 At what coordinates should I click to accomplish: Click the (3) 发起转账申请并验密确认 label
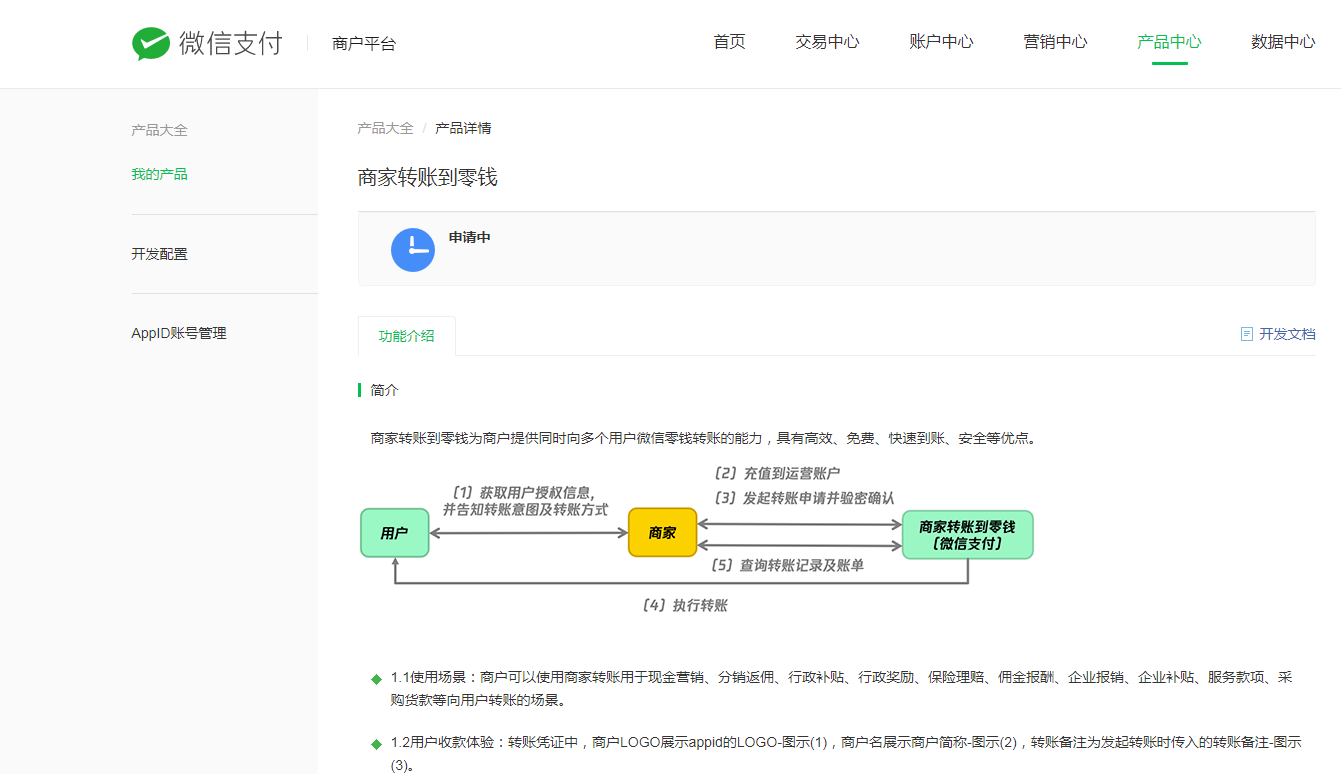coord(804,497)
